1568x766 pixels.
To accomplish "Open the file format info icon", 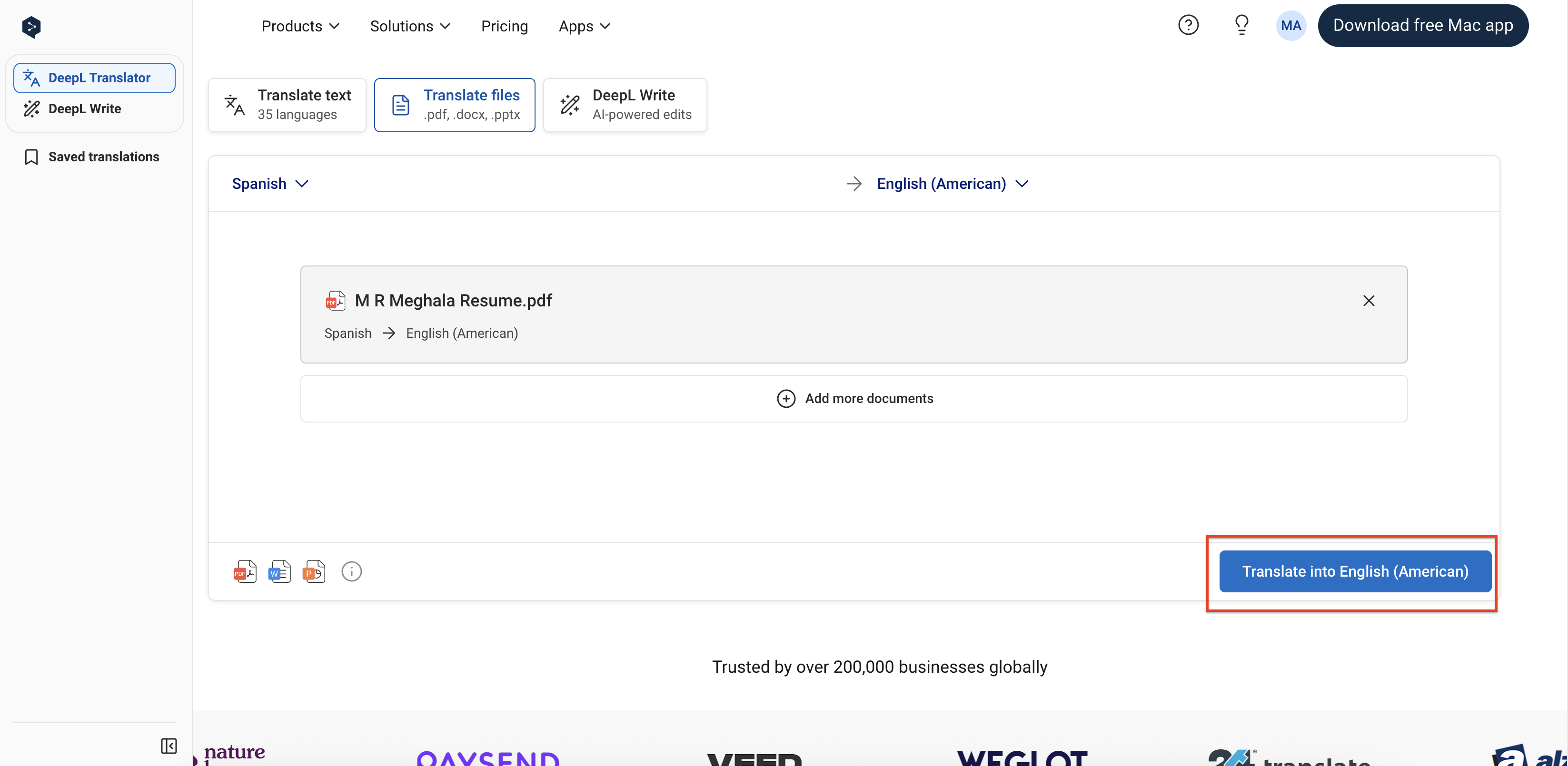I will (x=351, y=571).
